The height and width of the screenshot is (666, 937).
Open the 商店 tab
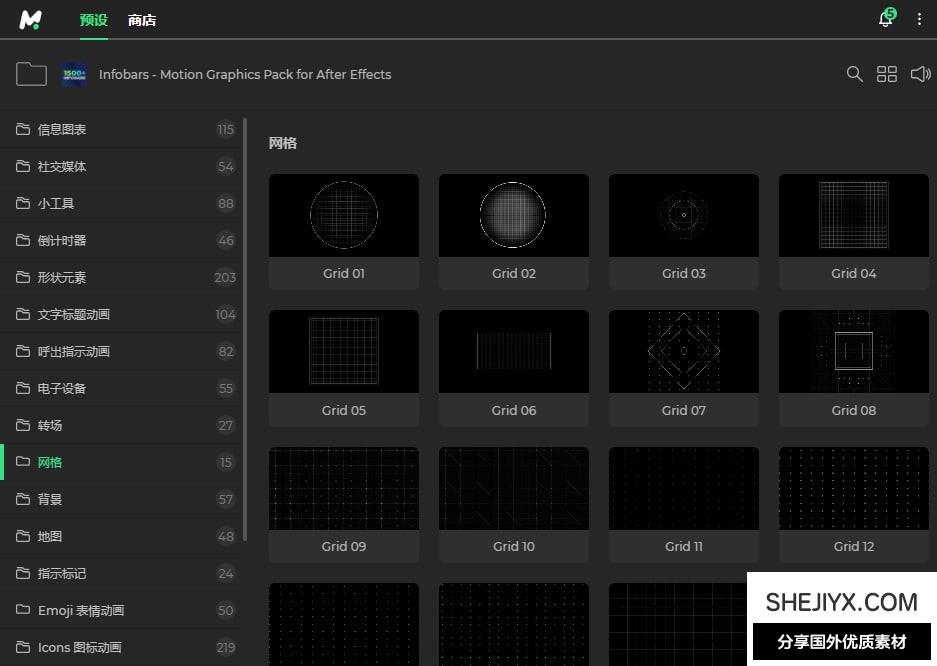tap(142, 20)
